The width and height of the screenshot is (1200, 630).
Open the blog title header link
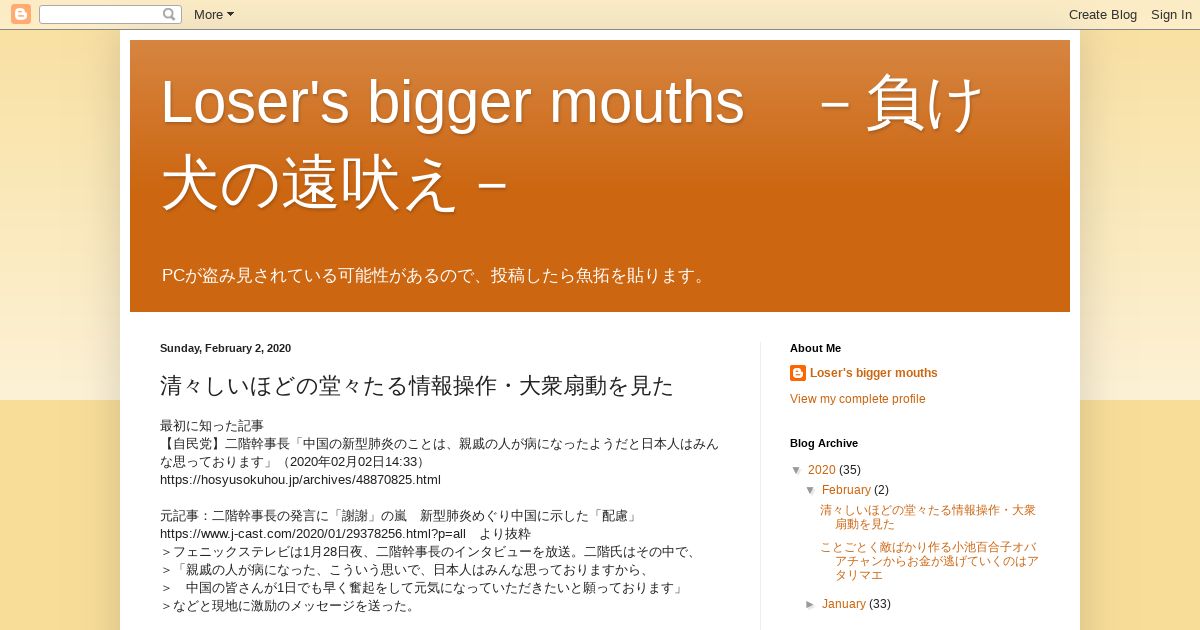[x=573, y=142]
